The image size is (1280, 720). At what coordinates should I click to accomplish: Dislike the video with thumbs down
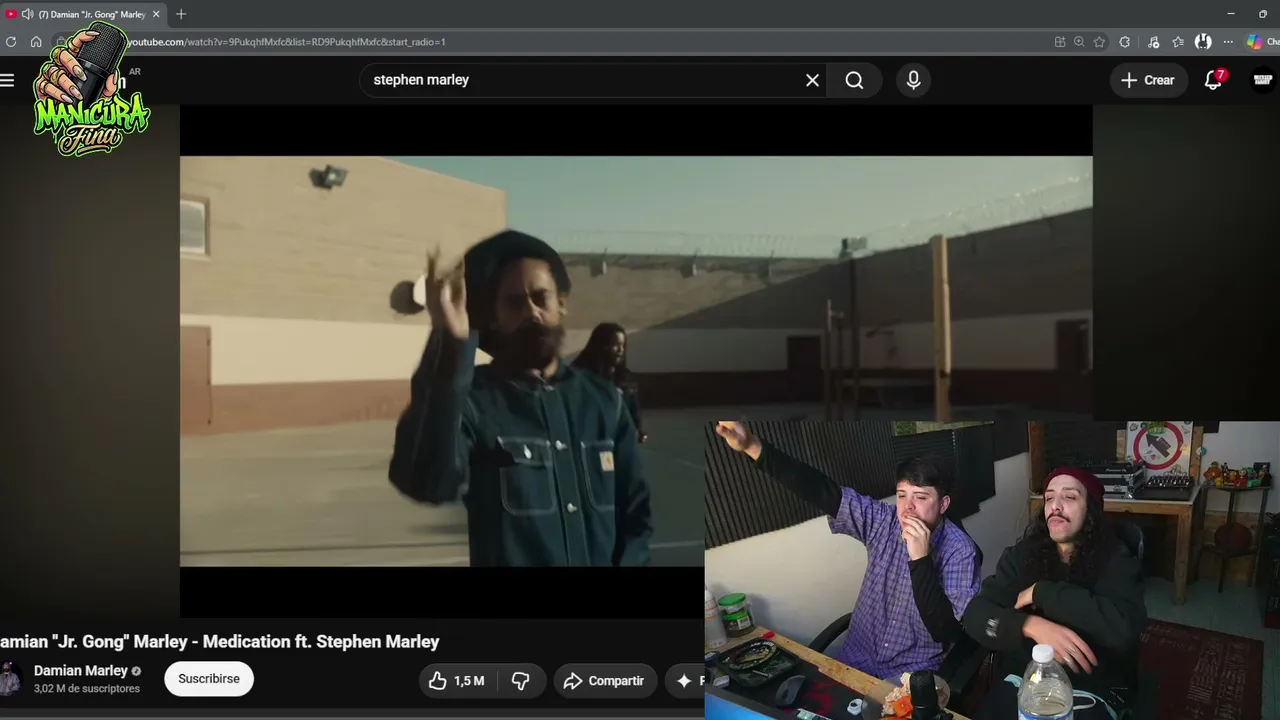click(521, 681)
